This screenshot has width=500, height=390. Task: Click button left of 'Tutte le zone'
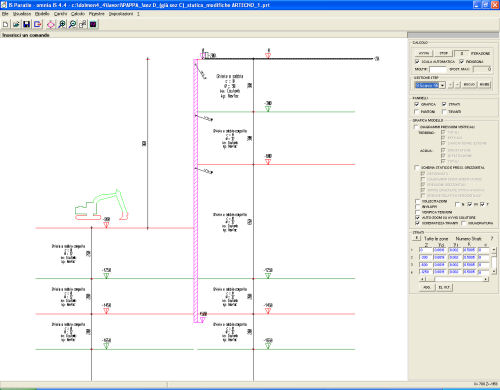tap(417, 238)
